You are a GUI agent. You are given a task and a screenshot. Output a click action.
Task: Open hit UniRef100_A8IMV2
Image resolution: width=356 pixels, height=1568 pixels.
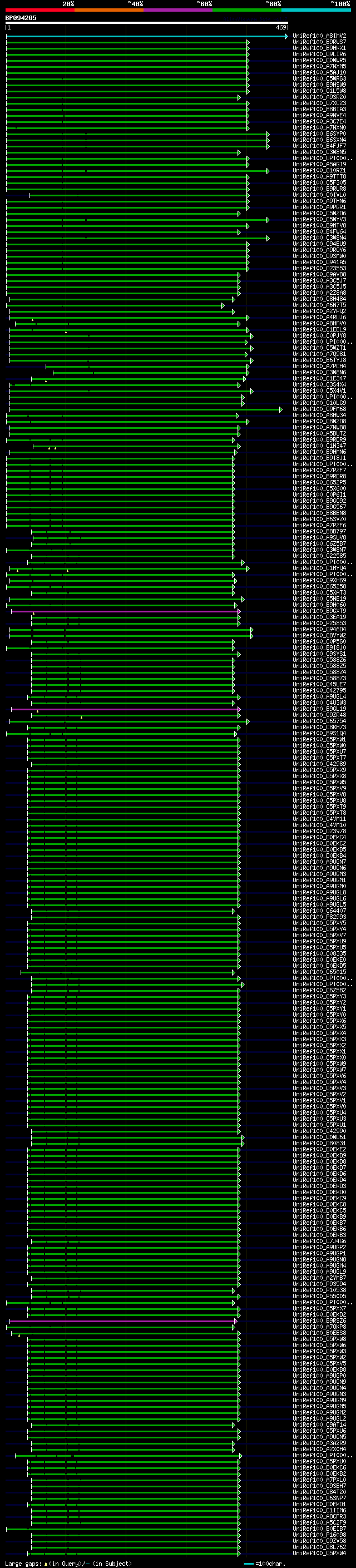[x=319, y=36]
